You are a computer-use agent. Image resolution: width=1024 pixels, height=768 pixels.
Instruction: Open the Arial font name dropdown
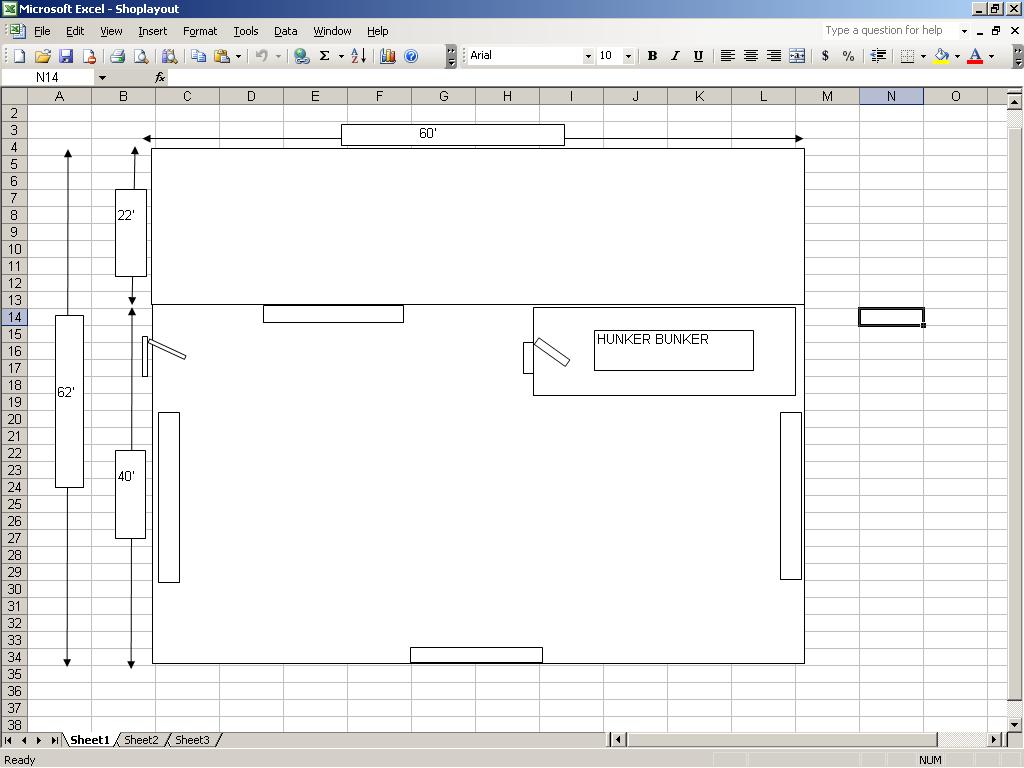[x=588, y=56]
